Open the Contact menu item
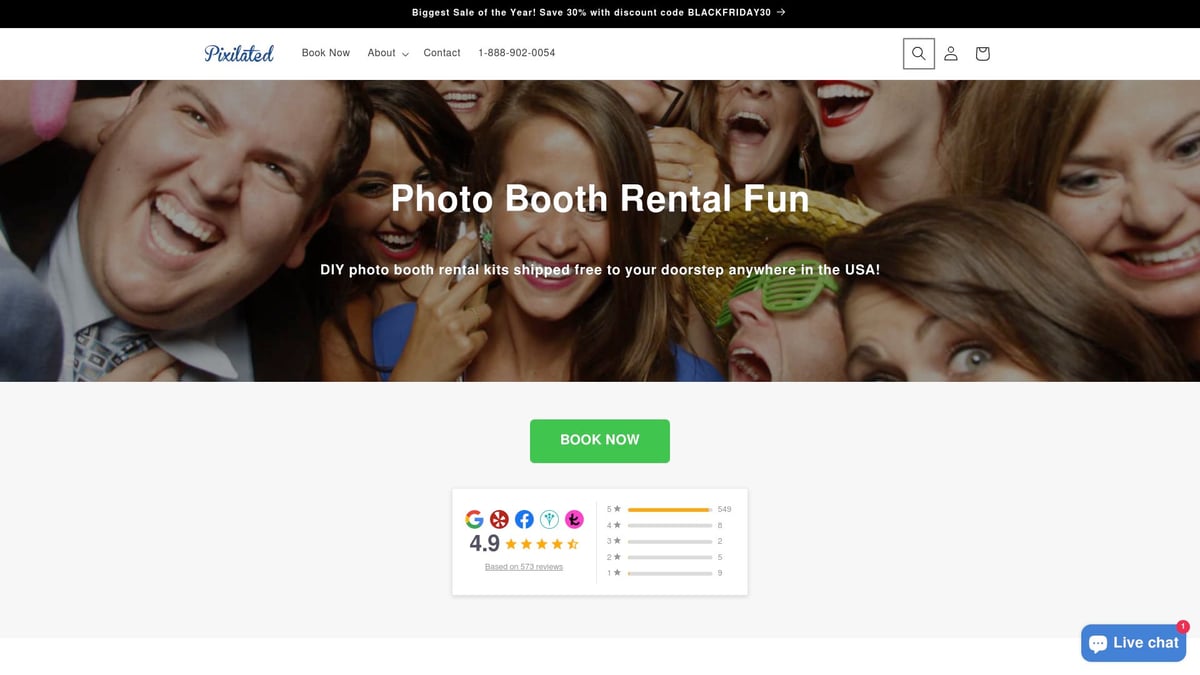This screenshot has height=675, width=1200. (441, 53)
